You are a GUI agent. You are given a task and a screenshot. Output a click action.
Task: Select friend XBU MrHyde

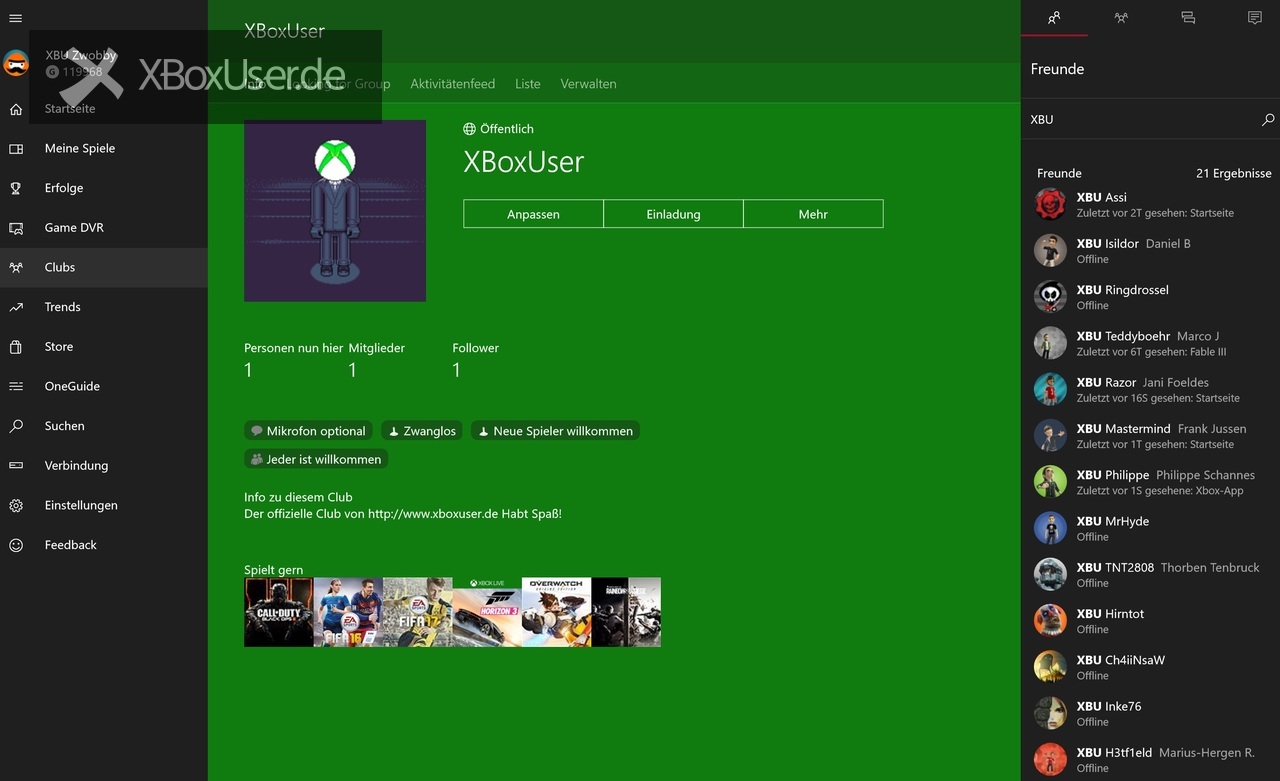click(1150, 528)
